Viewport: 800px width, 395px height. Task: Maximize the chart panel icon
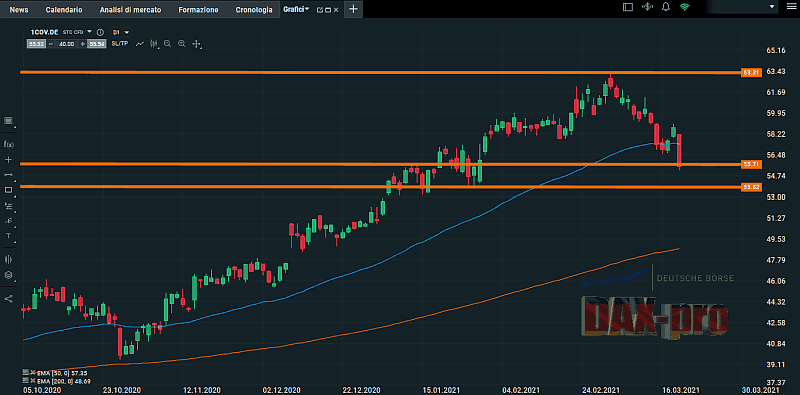[x=328, y=10]
